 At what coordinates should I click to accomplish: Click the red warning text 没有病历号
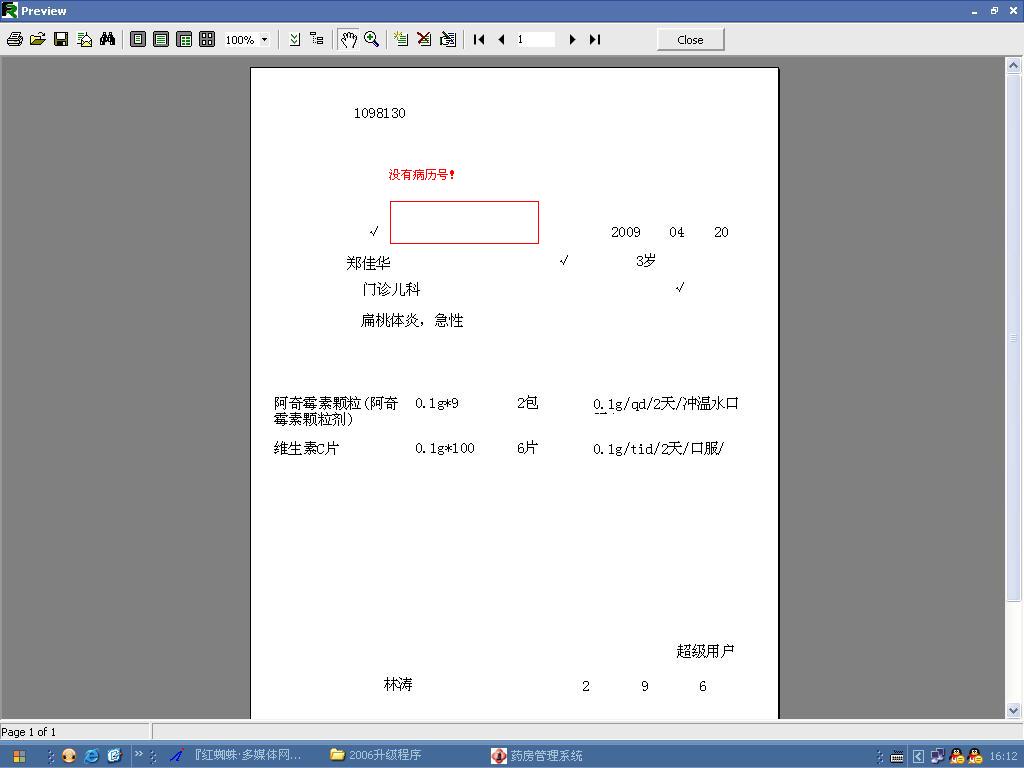click(421, 174)
